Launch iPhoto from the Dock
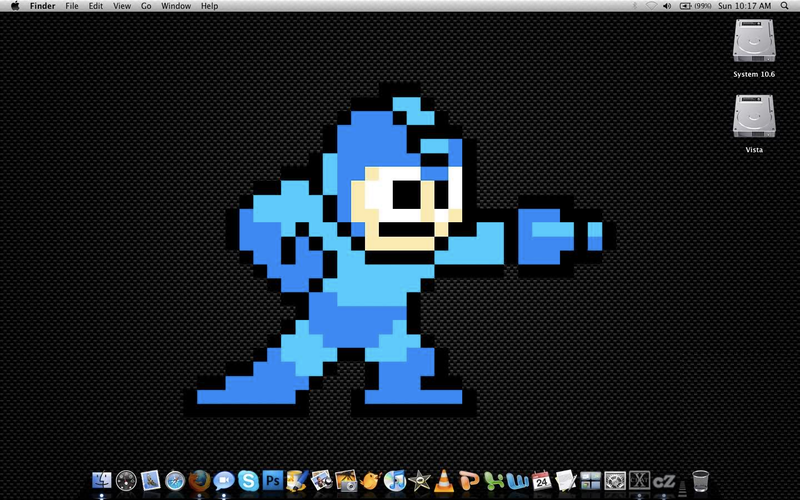Screen dimensions: 800x500 tap(346, 481)
